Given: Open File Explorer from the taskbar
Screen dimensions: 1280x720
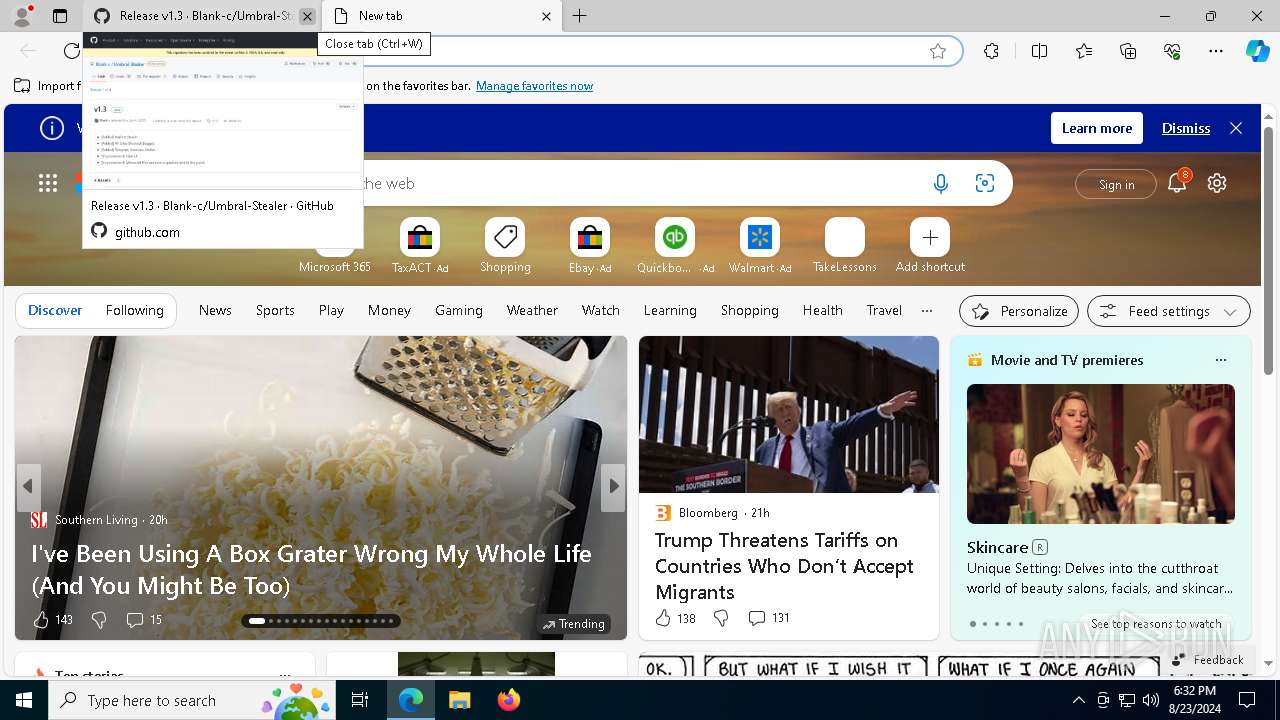Looking at the screenshot, I should click(459, 700).
